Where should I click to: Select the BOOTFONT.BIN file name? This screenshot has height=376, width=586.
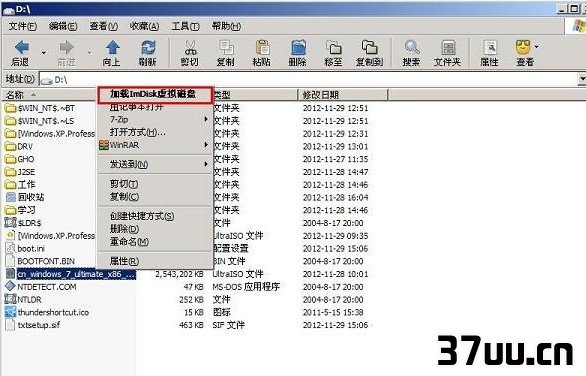click(46, 261)
